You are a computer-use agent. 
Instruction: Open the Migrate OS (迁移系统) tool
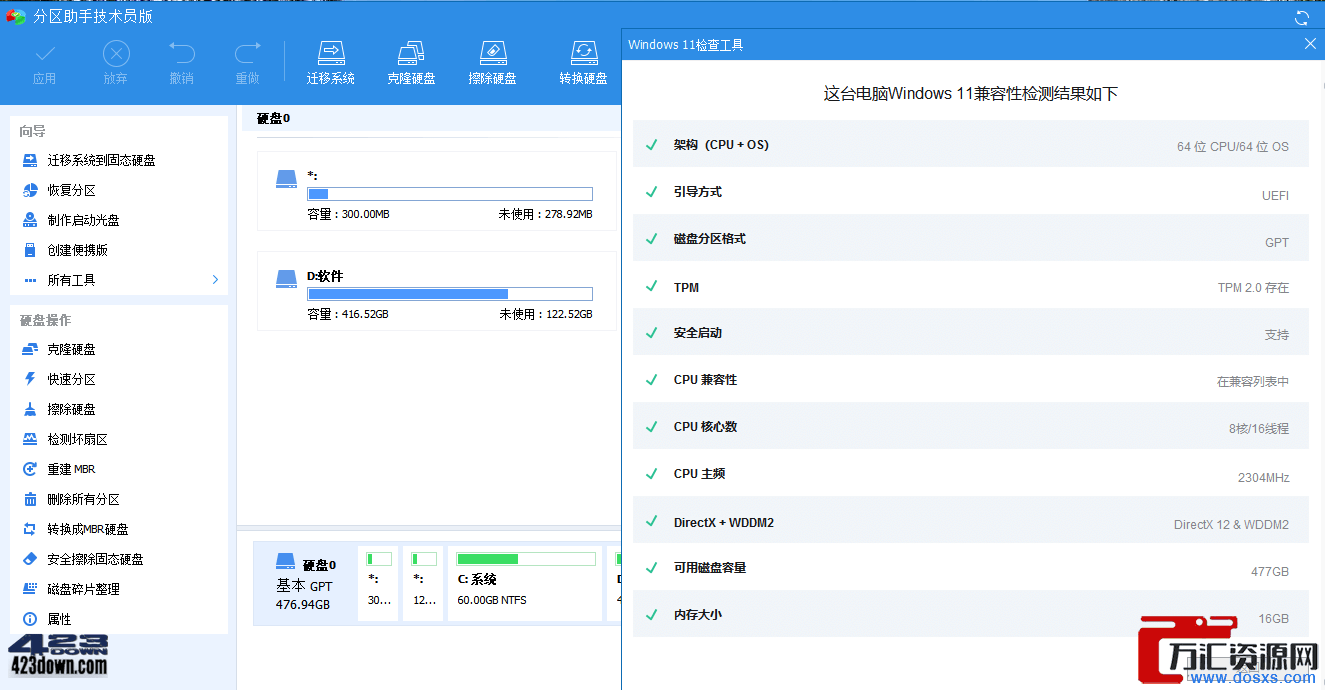[x=331, y=63]
